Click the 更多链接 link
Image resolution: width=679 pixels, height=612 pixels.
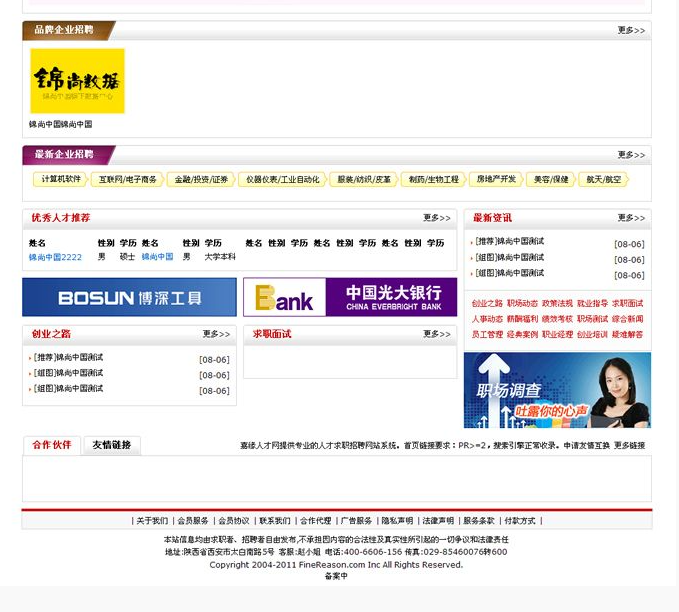(x=629, y=445)
